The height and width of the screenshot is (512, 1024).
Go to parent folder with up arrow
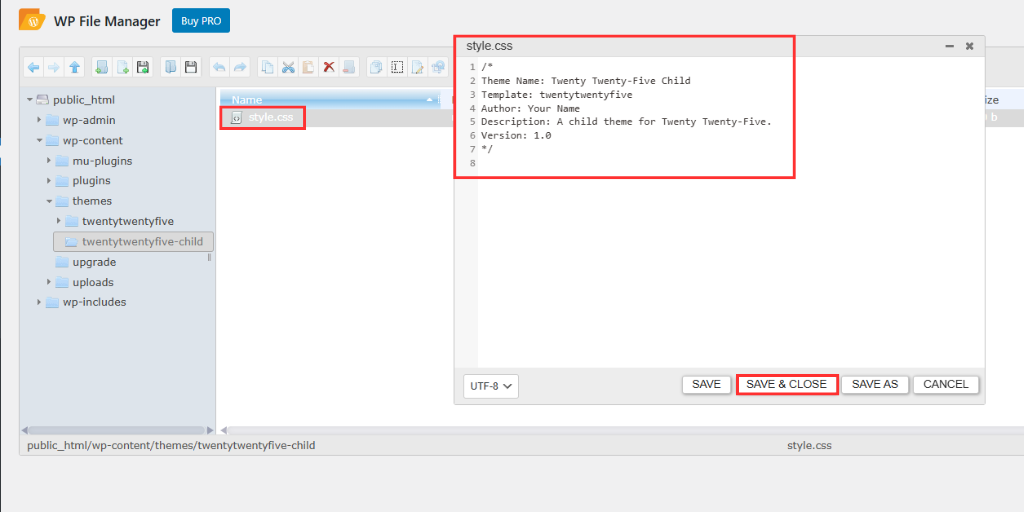tap(74, 67)
